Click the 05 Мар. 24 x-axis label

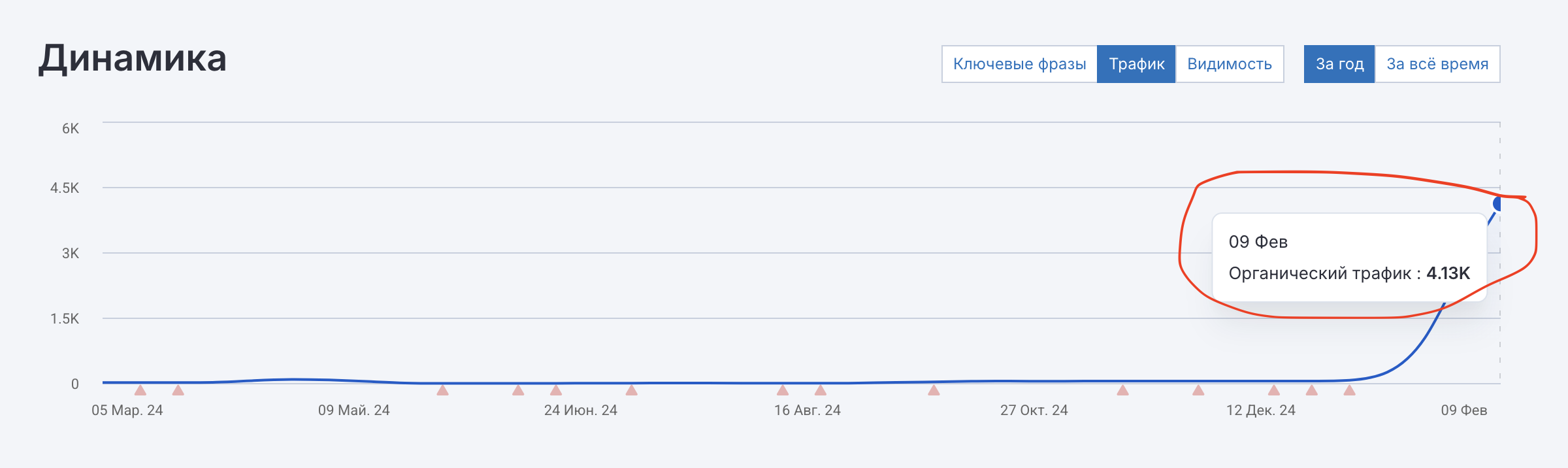tap(127, 410)
